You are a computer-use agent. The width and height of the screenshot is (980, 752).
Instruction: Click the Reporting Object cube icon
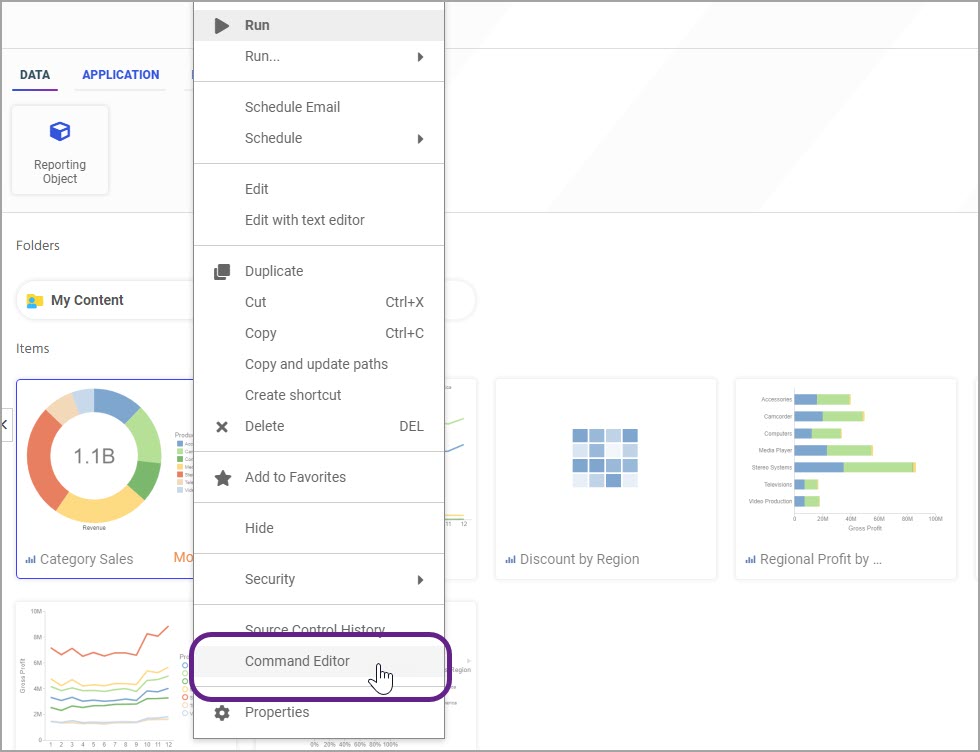click(x=60, y=132)
